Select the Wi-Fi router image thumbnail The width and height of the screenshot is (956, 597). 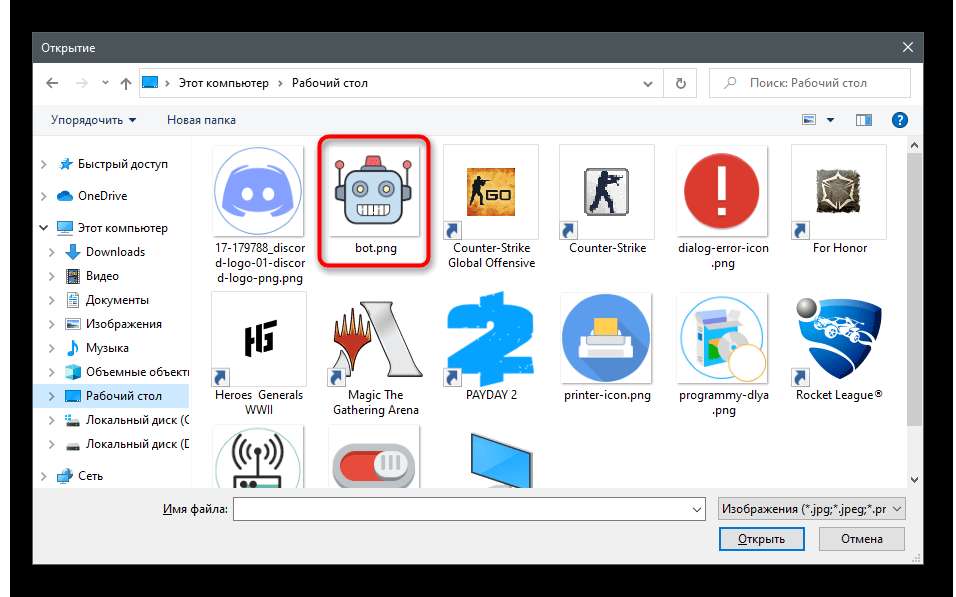pyautogui.click(x=259, y=457)
